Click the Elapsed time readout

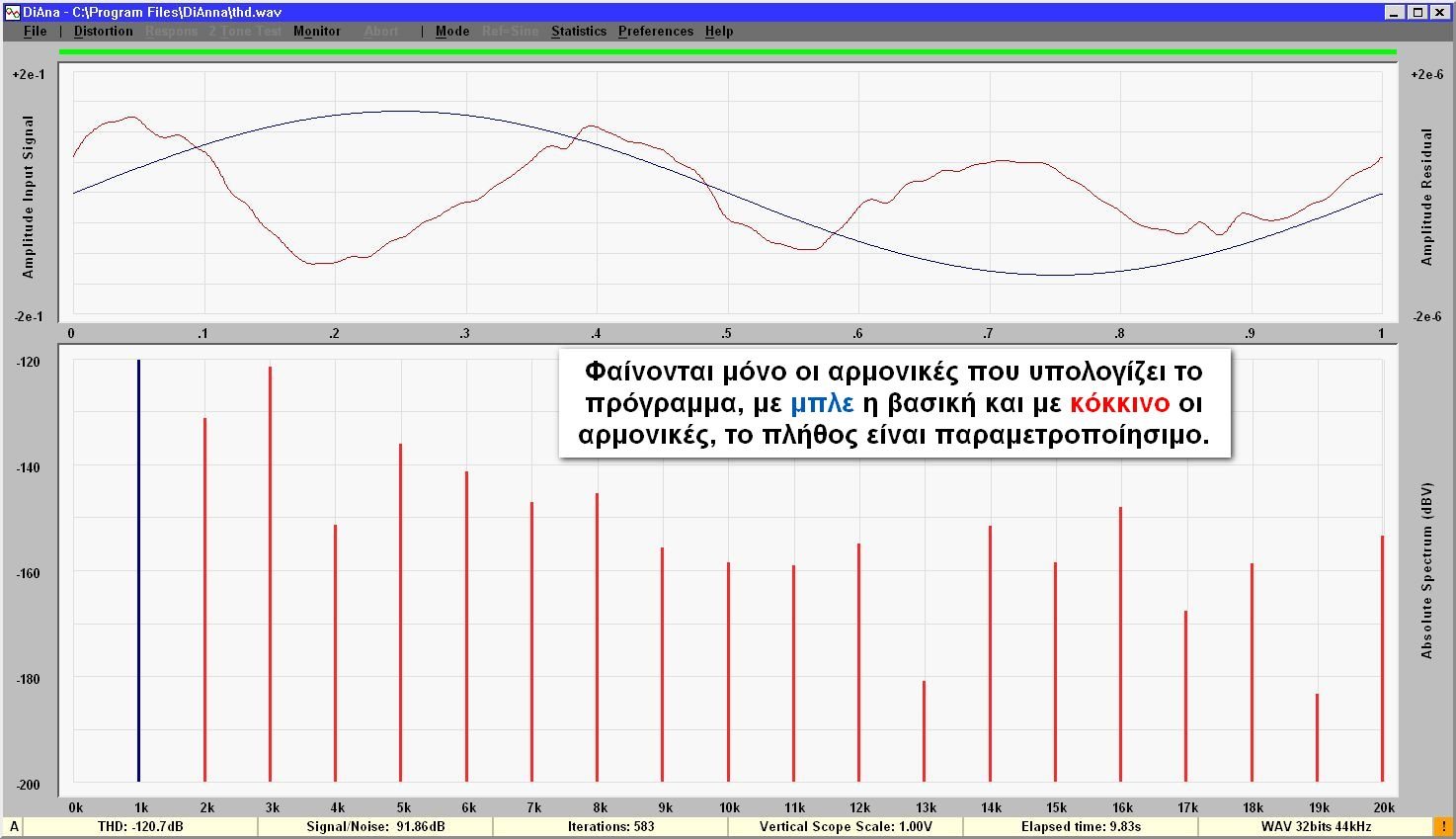[x=1081, y=826]
